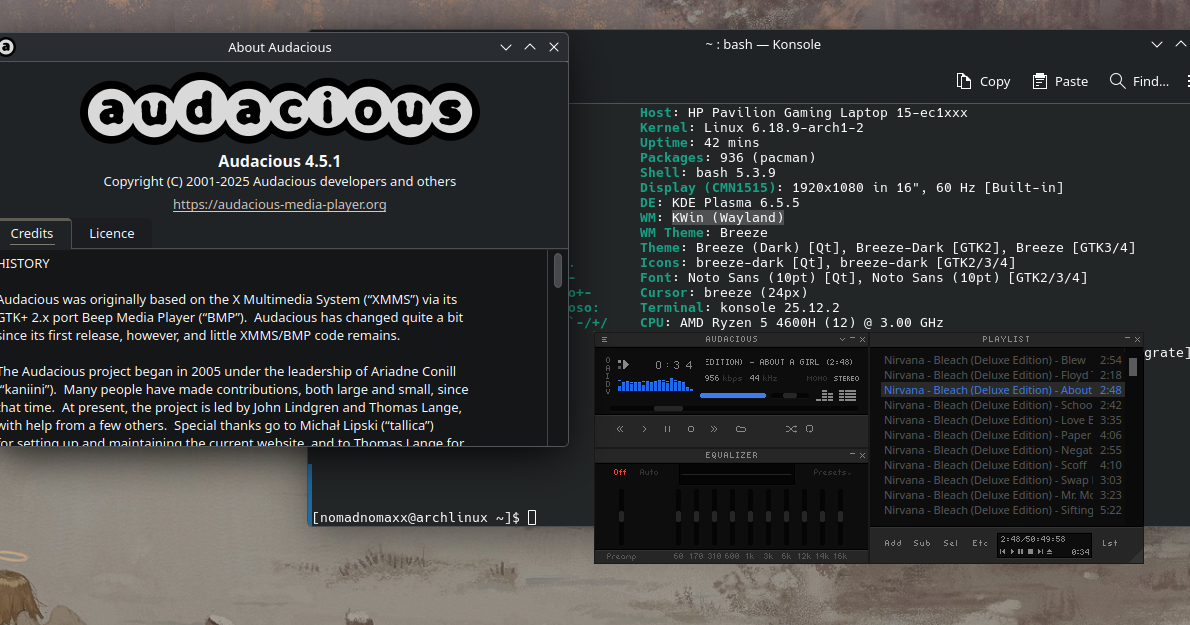The height and width of the screenshot is (625, 1190).
Task: Open the Audacious player main menu icon
Action: point(604,339)
